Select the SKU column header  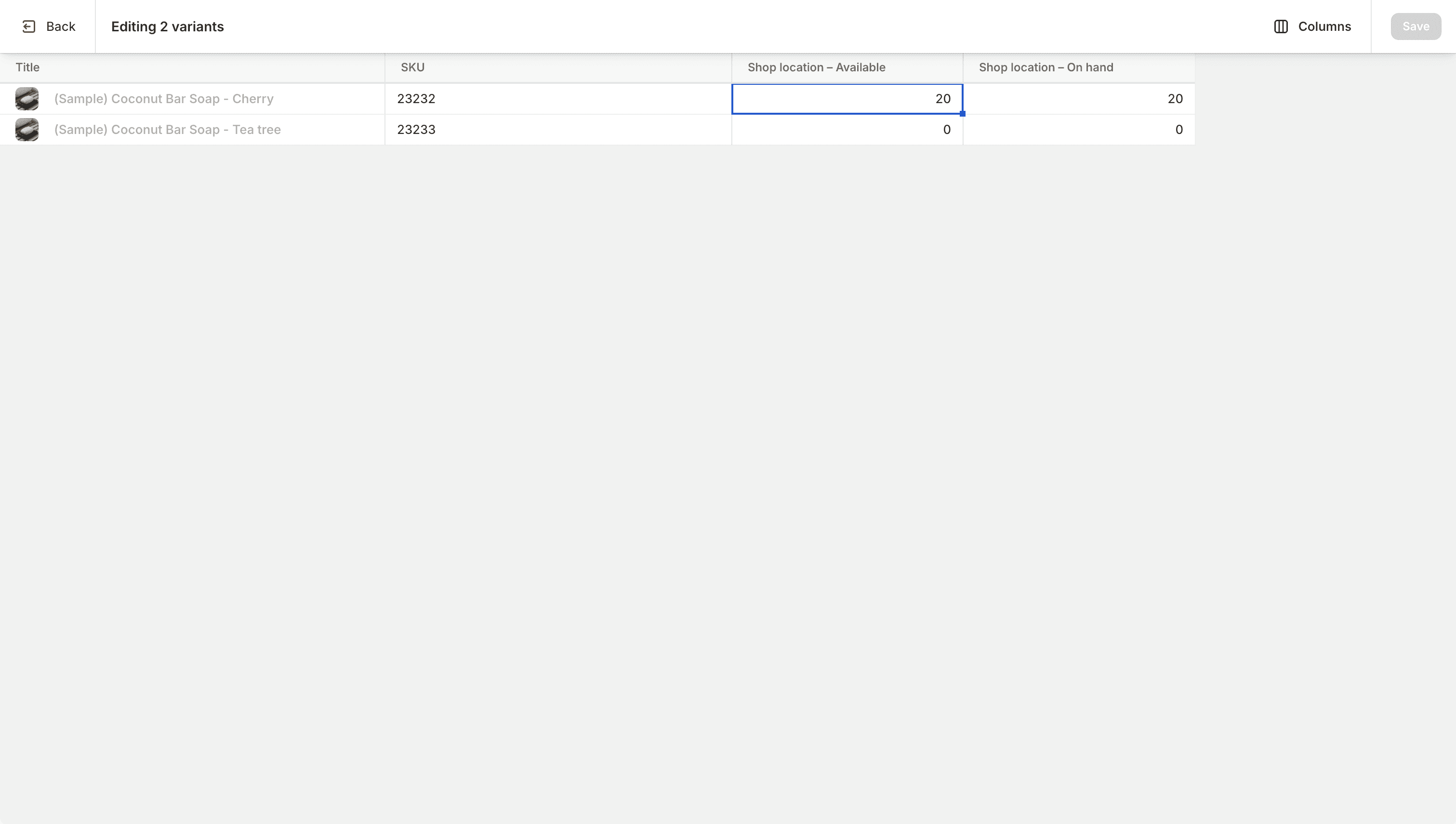point(412,67)
